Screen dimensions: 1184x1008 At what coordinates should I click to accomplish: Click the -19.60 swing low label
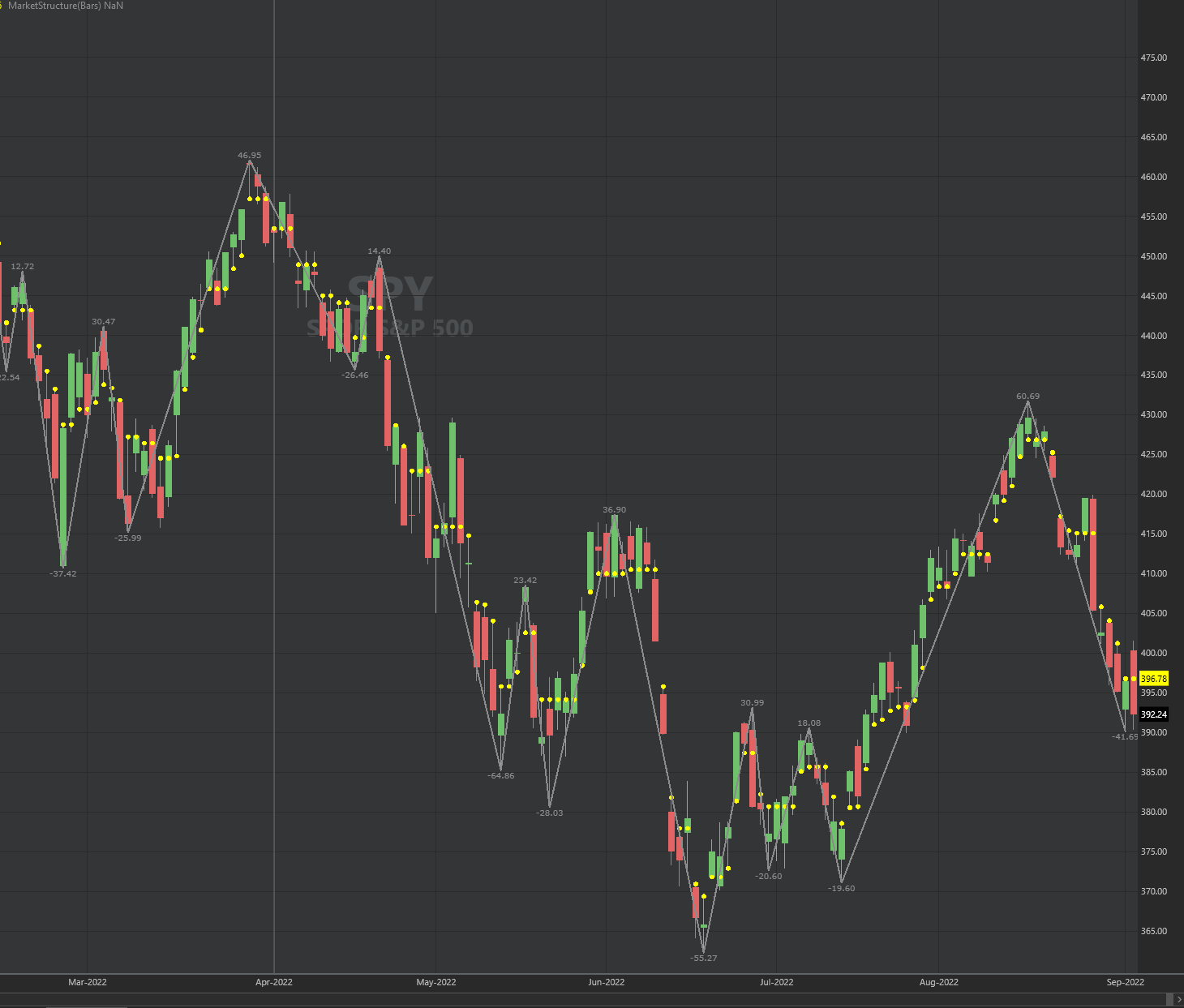point(841,889)
